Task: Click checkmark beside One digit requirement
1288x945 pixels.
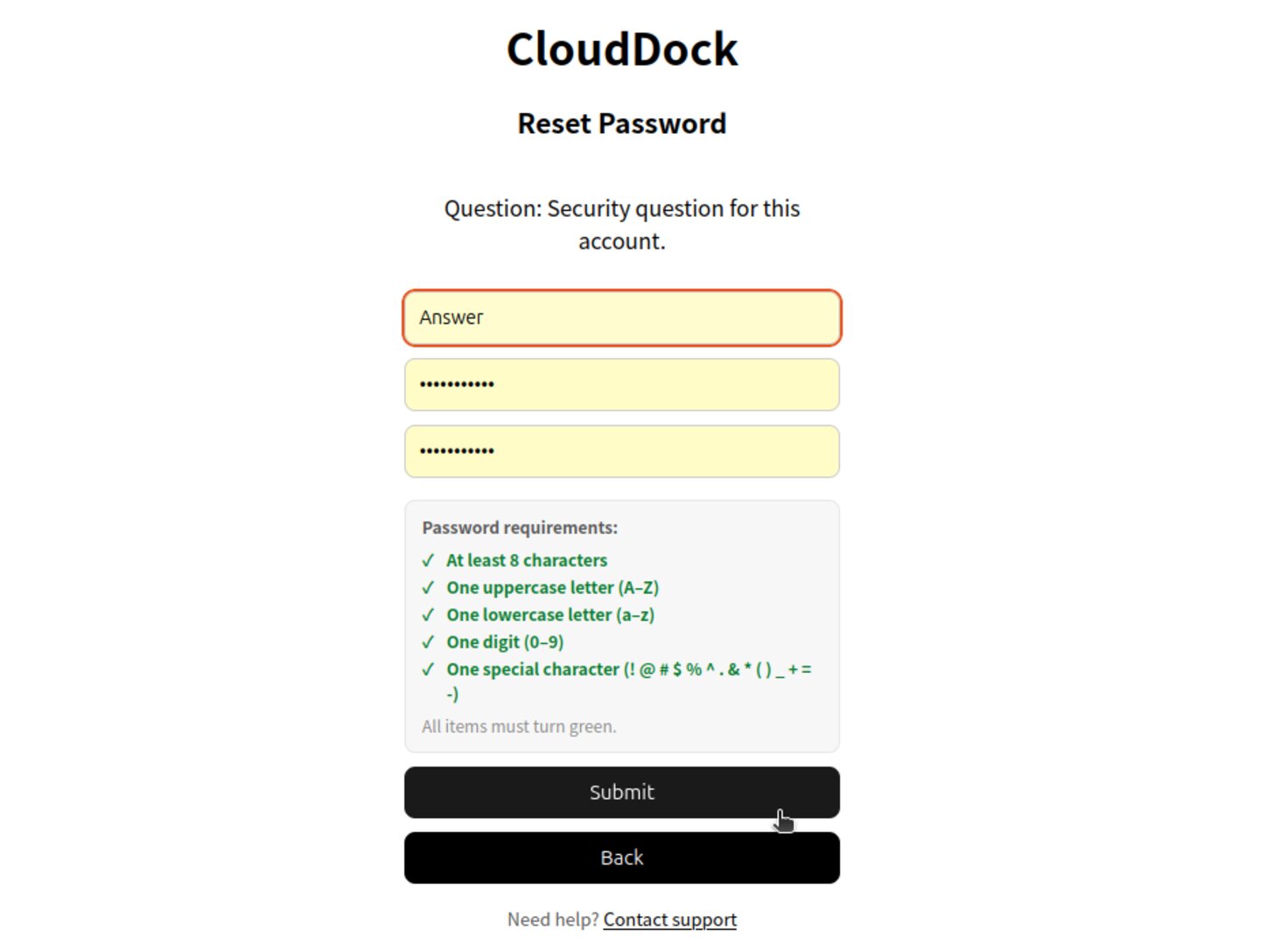Action: point(428,642)
